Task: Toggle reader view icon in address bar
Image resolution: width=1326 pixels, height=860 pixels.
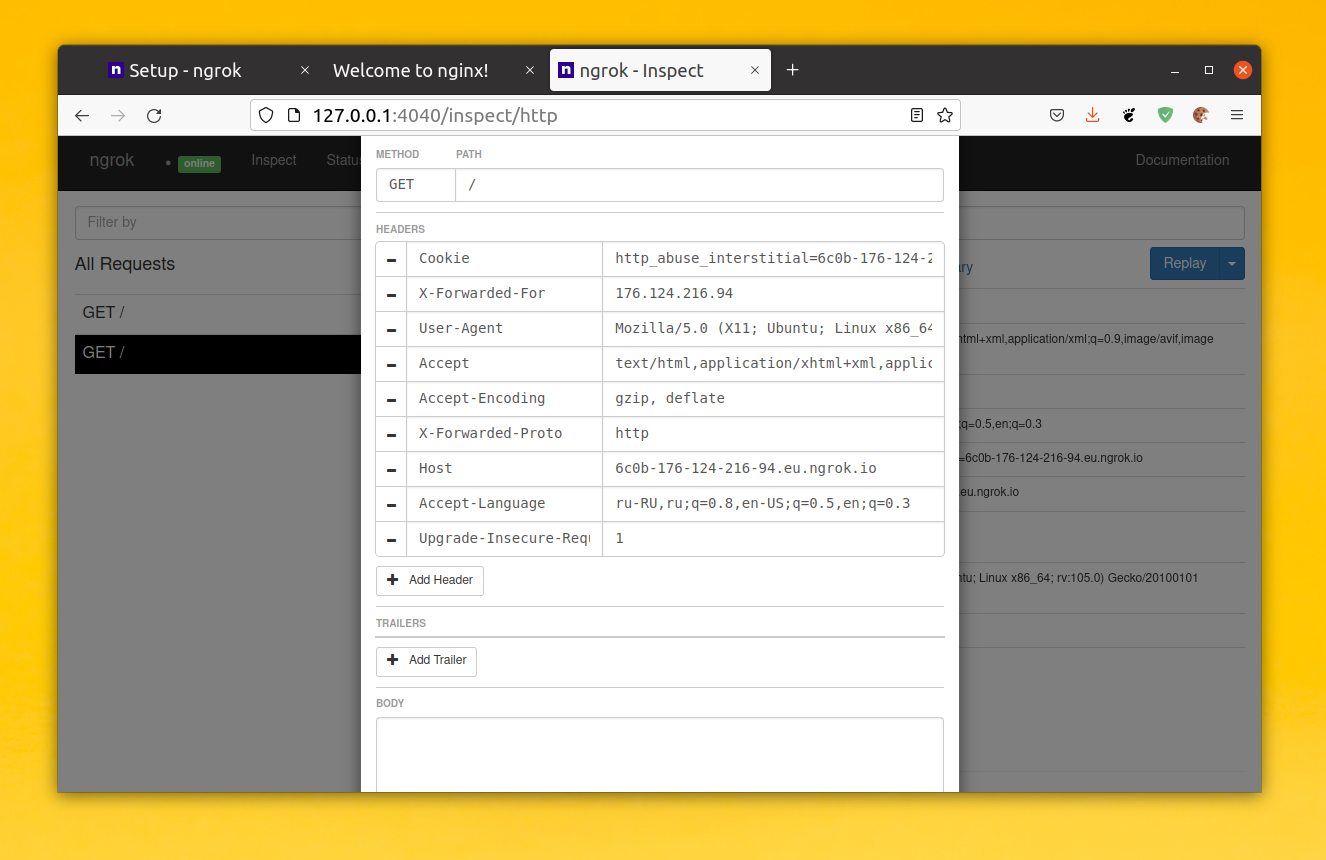Action: click(x=917, y=115)
